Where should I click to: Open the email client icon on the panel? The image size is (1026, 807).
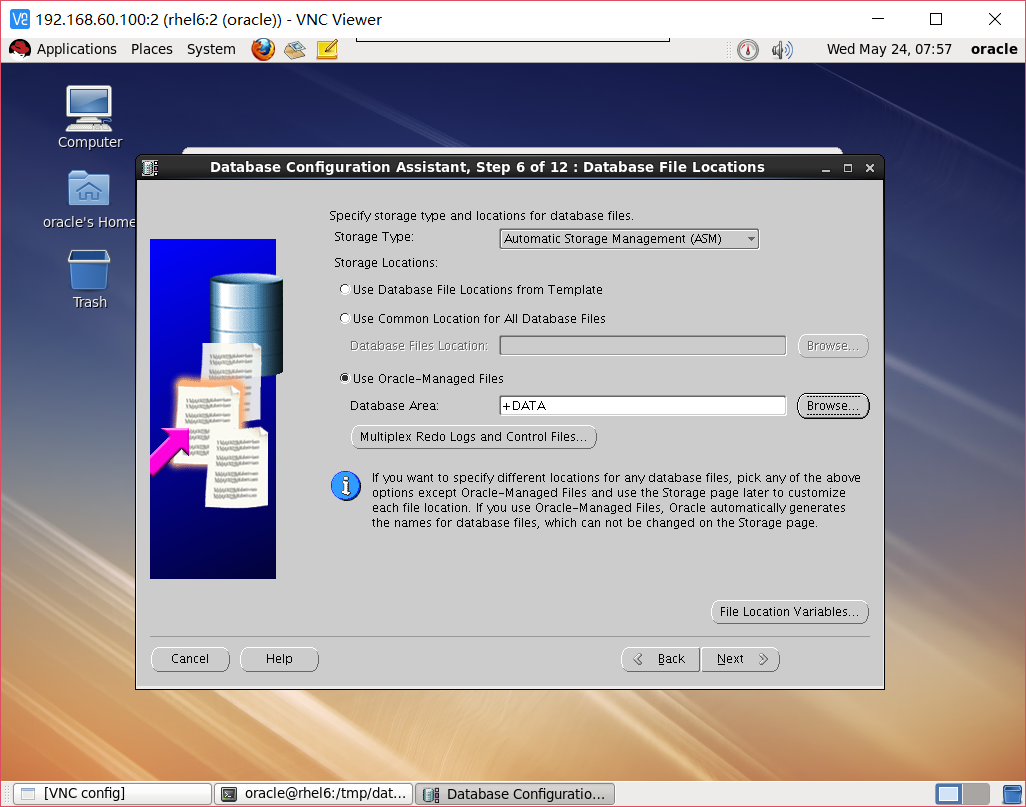[x=294, y=48]
